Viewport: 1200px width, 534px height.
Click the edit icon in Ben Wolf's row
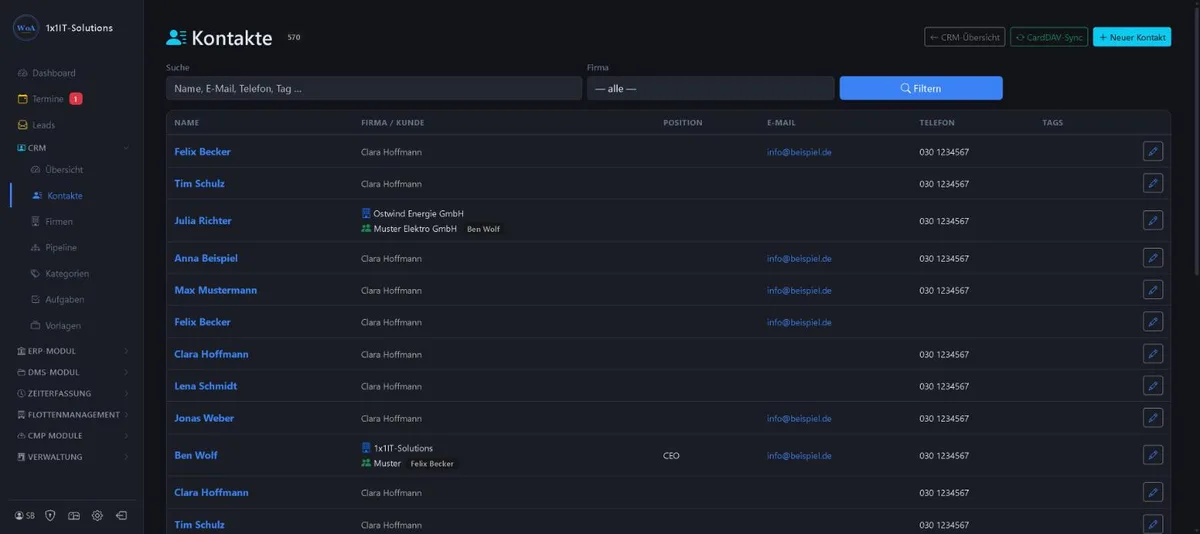pos(1153,455)
